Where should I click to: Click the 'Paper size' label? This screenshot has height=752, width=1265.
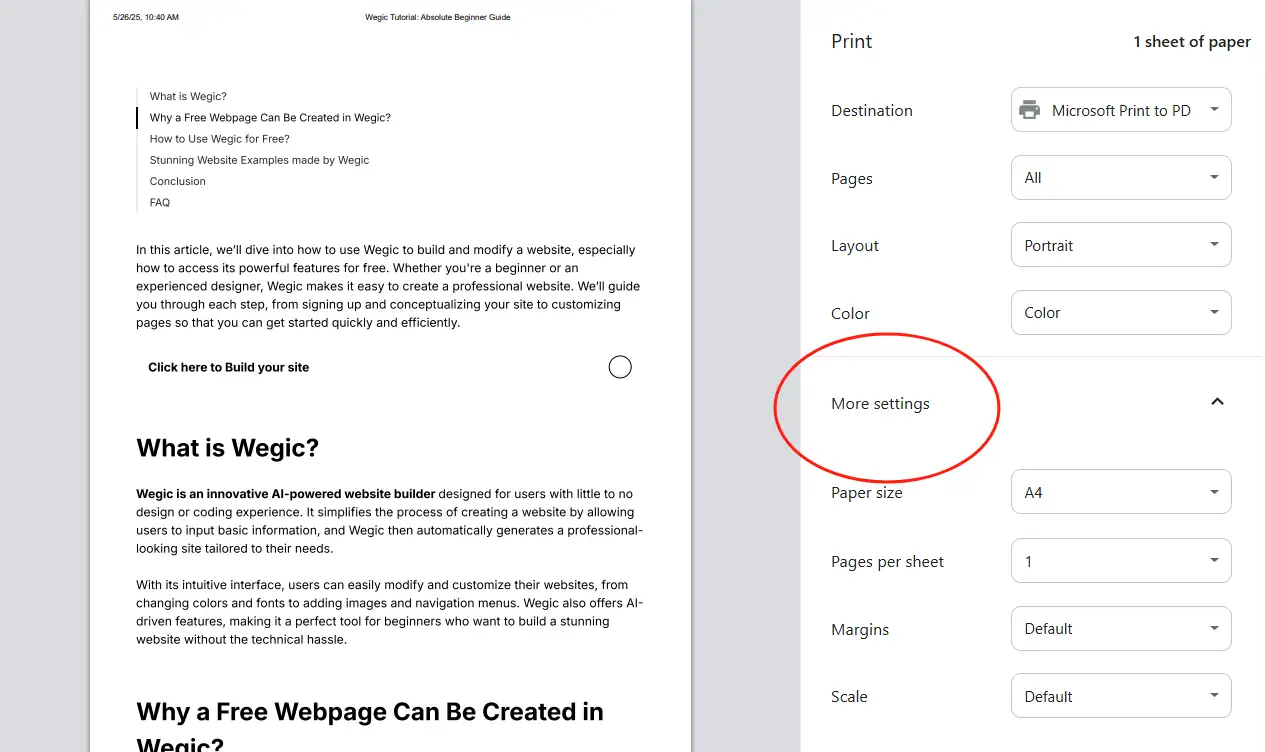pyautogui.click(x=867, y=493)
